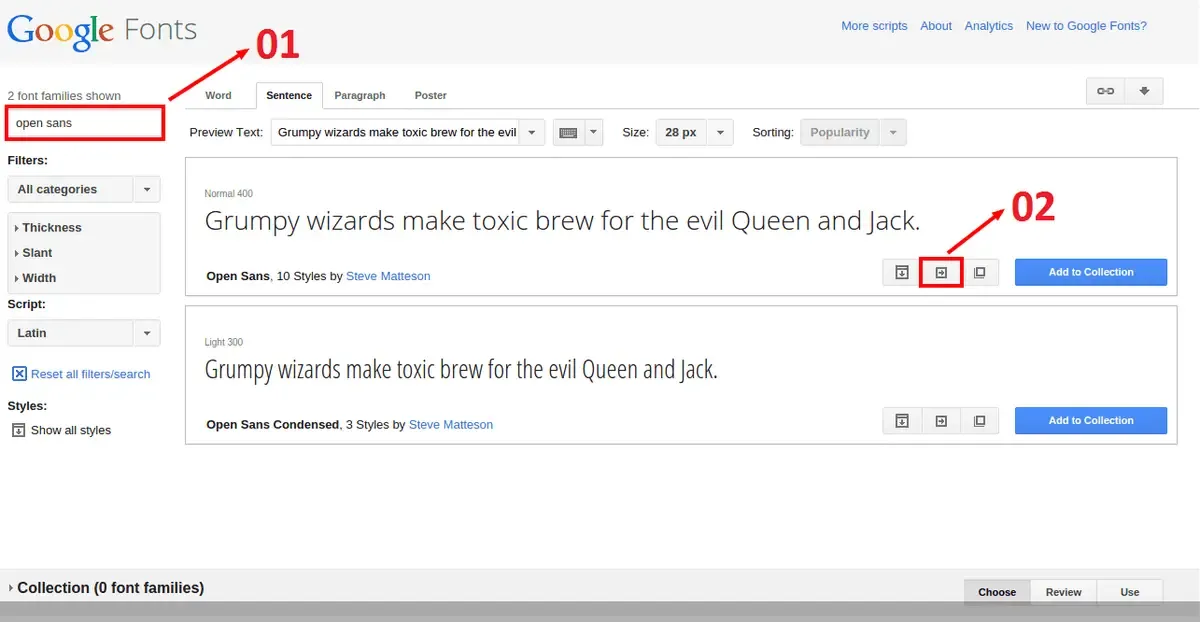Add Open Sans Condensed to Collection

coord(1091,421)
